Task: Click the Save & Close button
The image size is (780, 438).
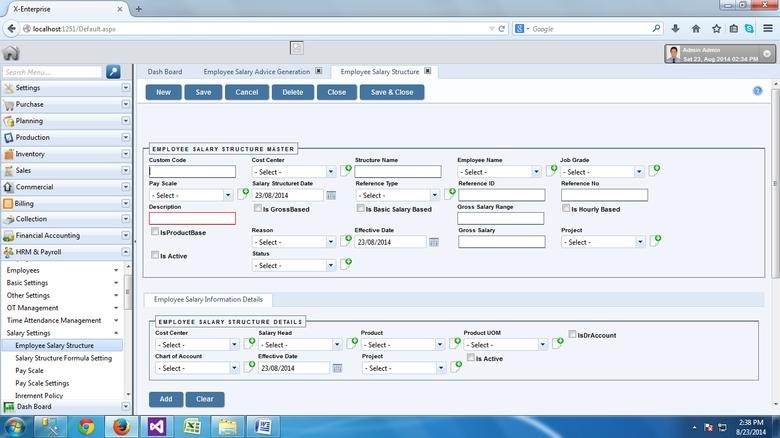Action: [392, 92]
